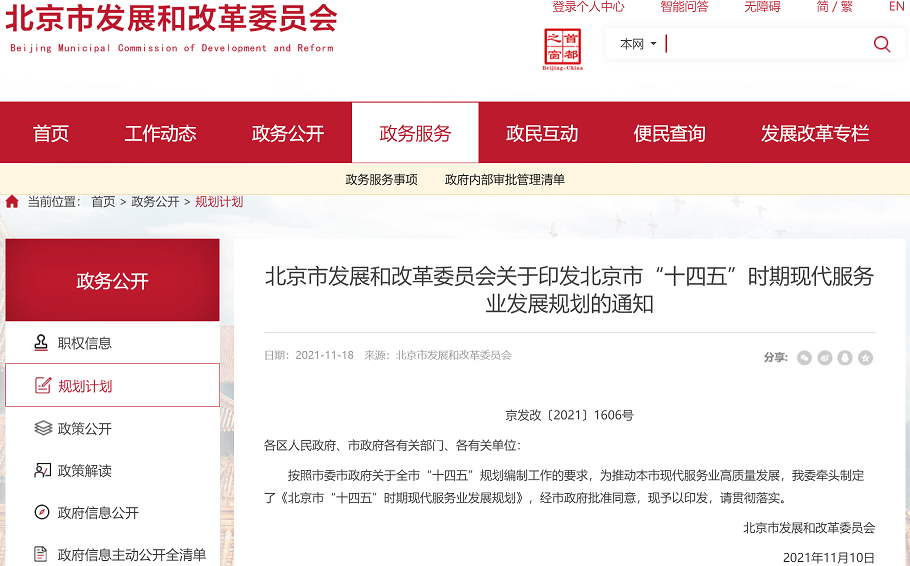Click the search magnifier icon
Screen dimensions: 910x566
click(882, 44)
